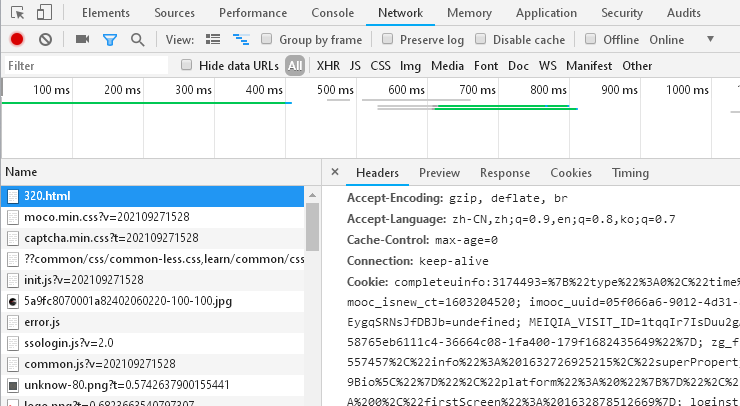740x406 pixels.
Task: Click the Name column header
Action: coord(161,172)
